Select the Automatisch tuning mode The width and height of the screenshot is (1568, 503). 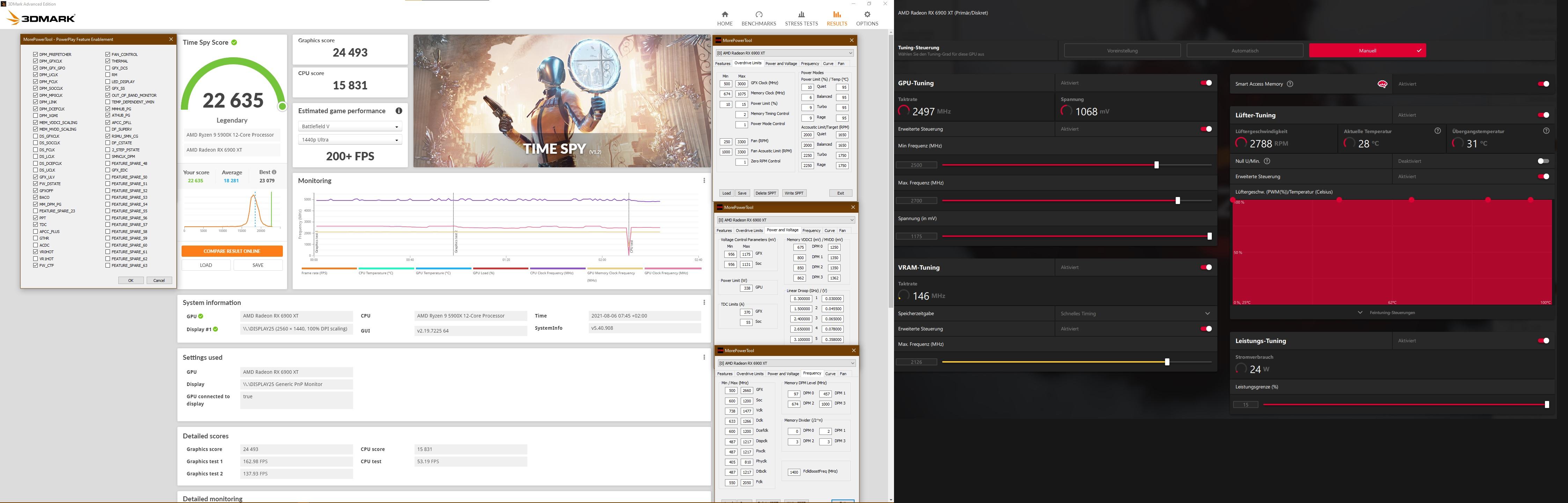[x=1245, y=51]
